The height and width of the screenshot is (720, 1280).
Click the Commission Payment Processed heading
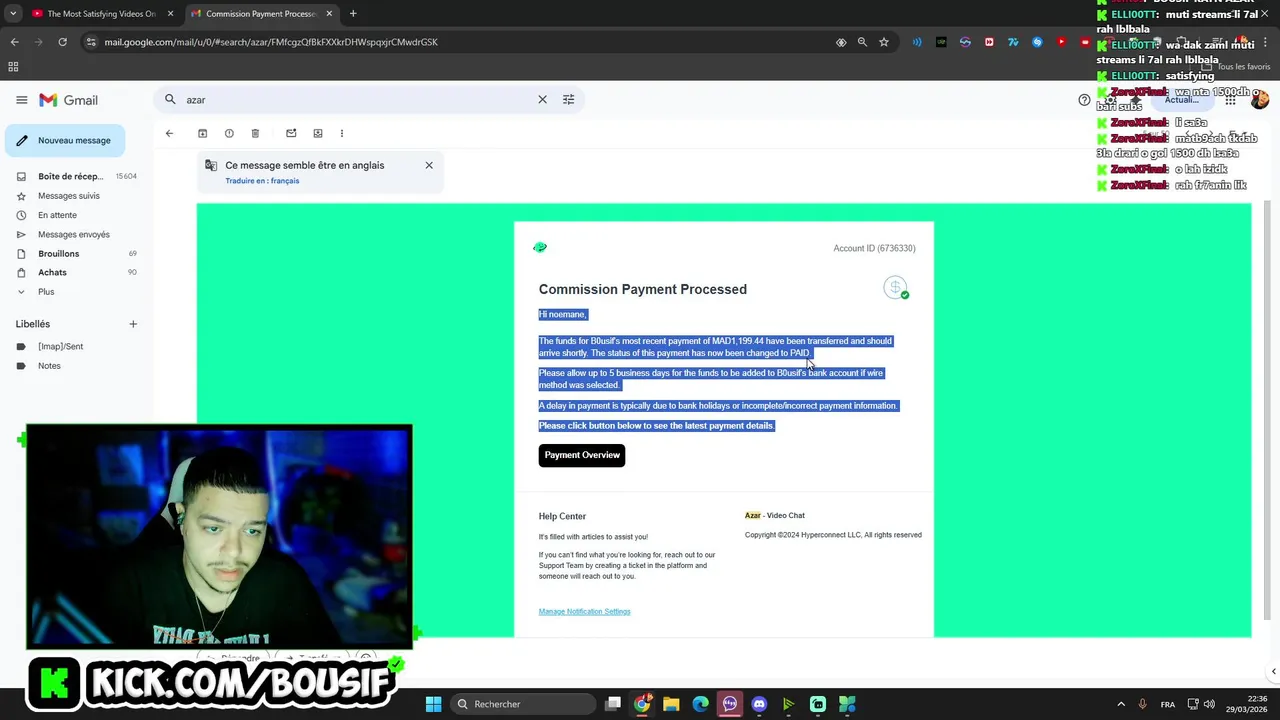643,289
